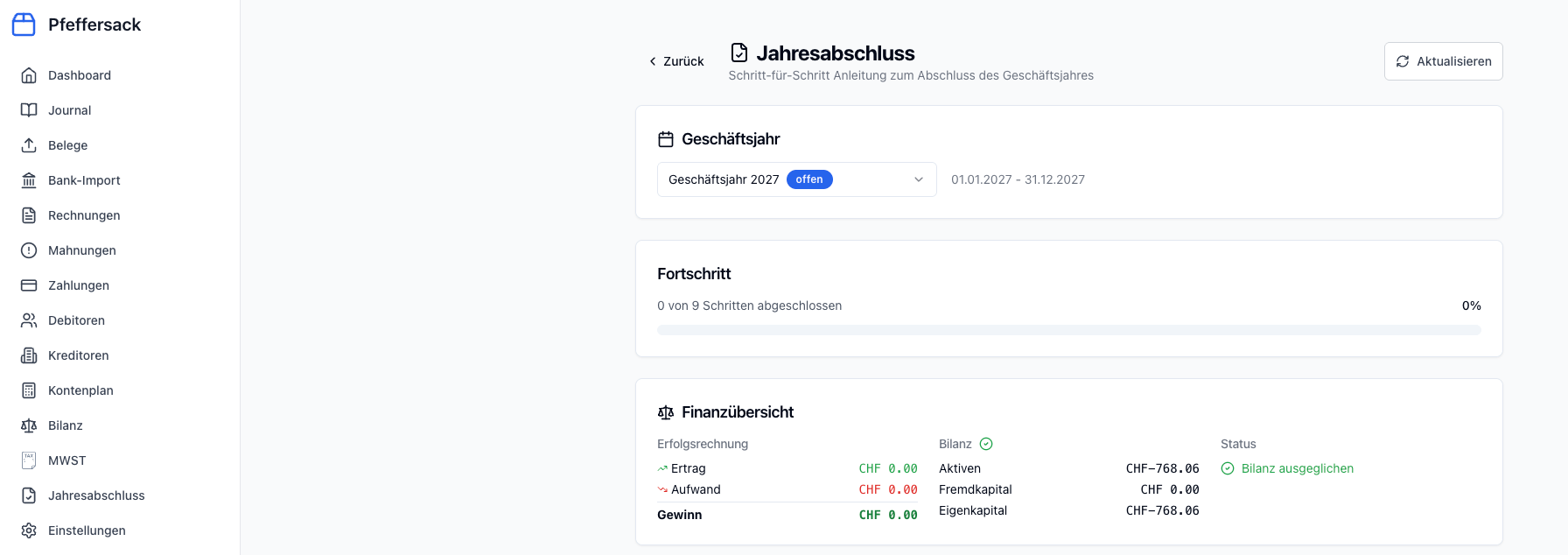Click the Fortschritt progress bar
Viewport: 1568px width, 555px height.
coord(1068,330)
